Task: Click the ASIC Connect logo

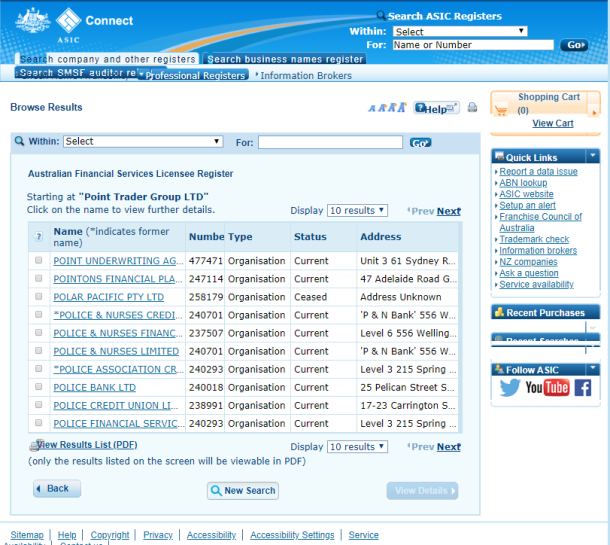Action: point(74,25)
